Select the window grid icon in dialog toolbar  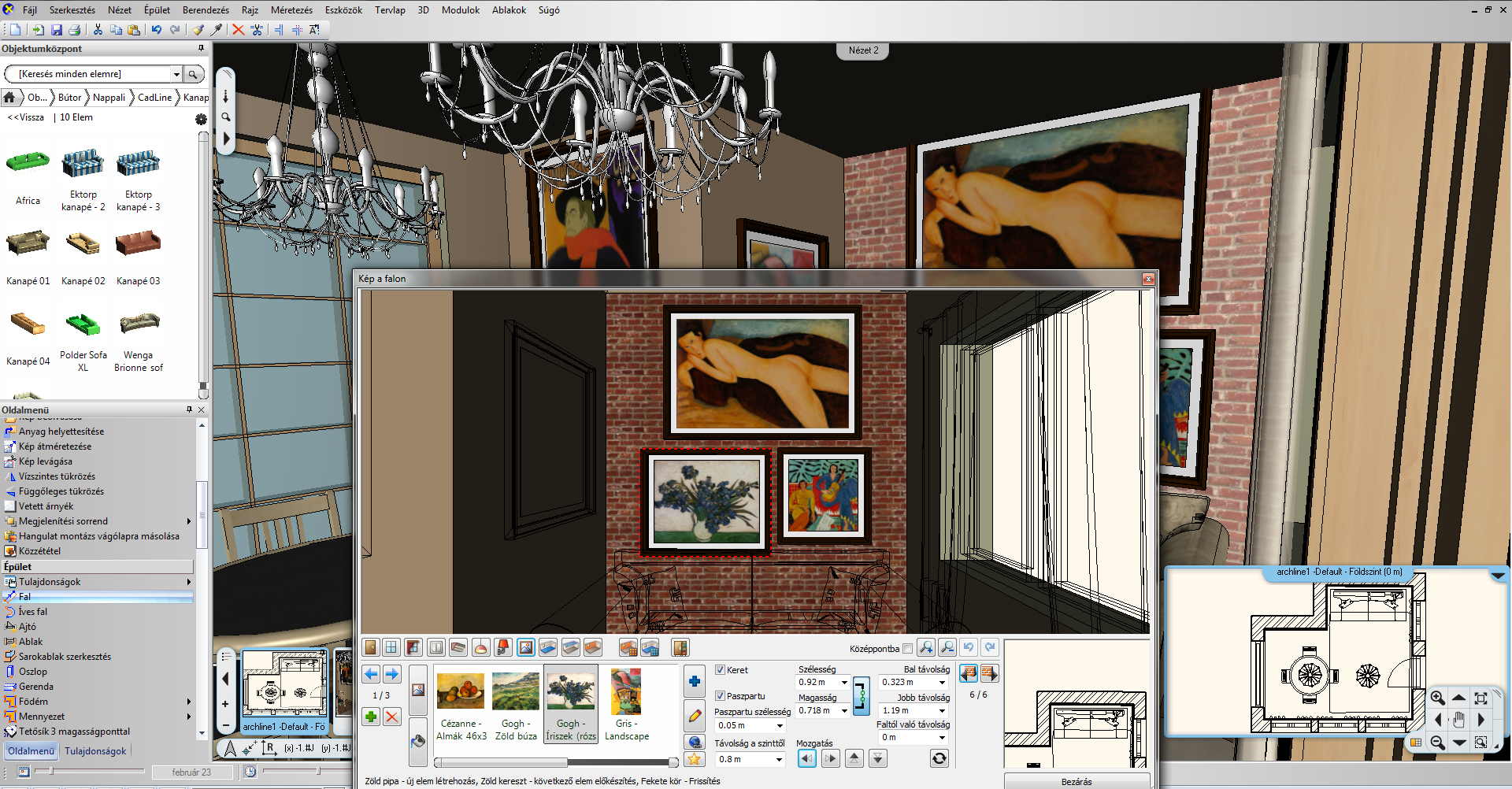coord(391,647)
